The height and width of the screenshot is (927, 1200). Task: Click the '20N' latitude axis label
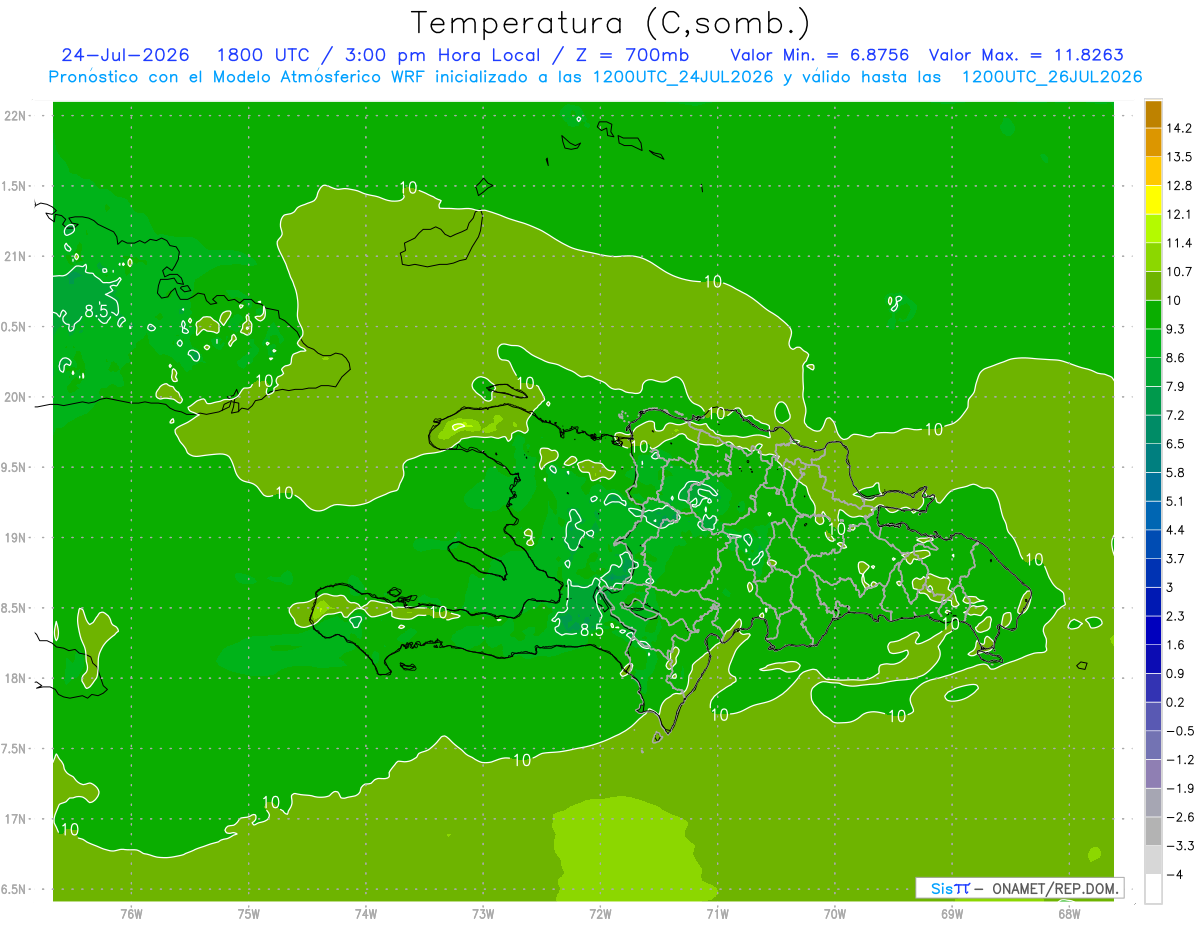coord(16,397)
